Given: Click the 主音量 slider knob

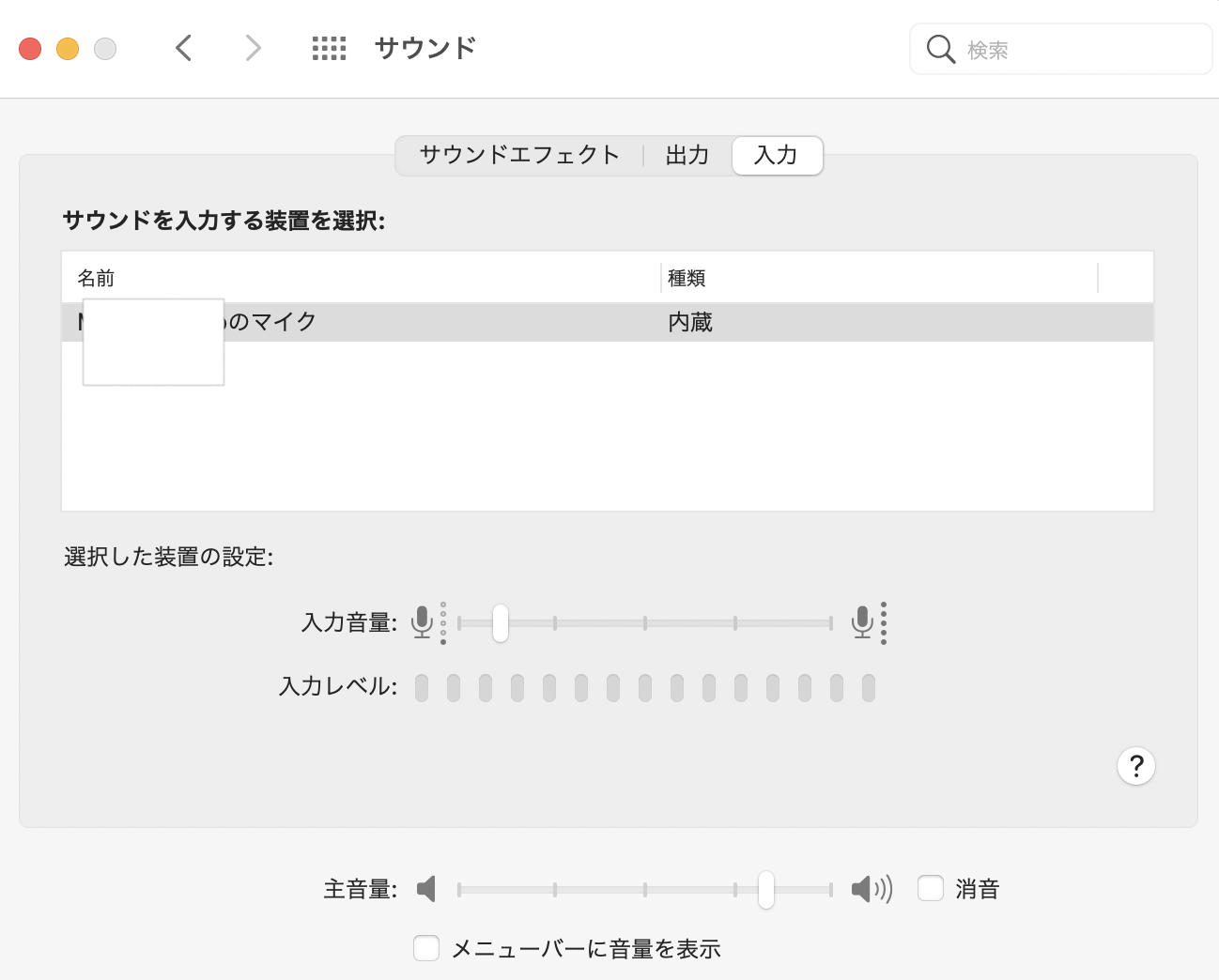Looking at the screenshot, I should click(766, 889).
